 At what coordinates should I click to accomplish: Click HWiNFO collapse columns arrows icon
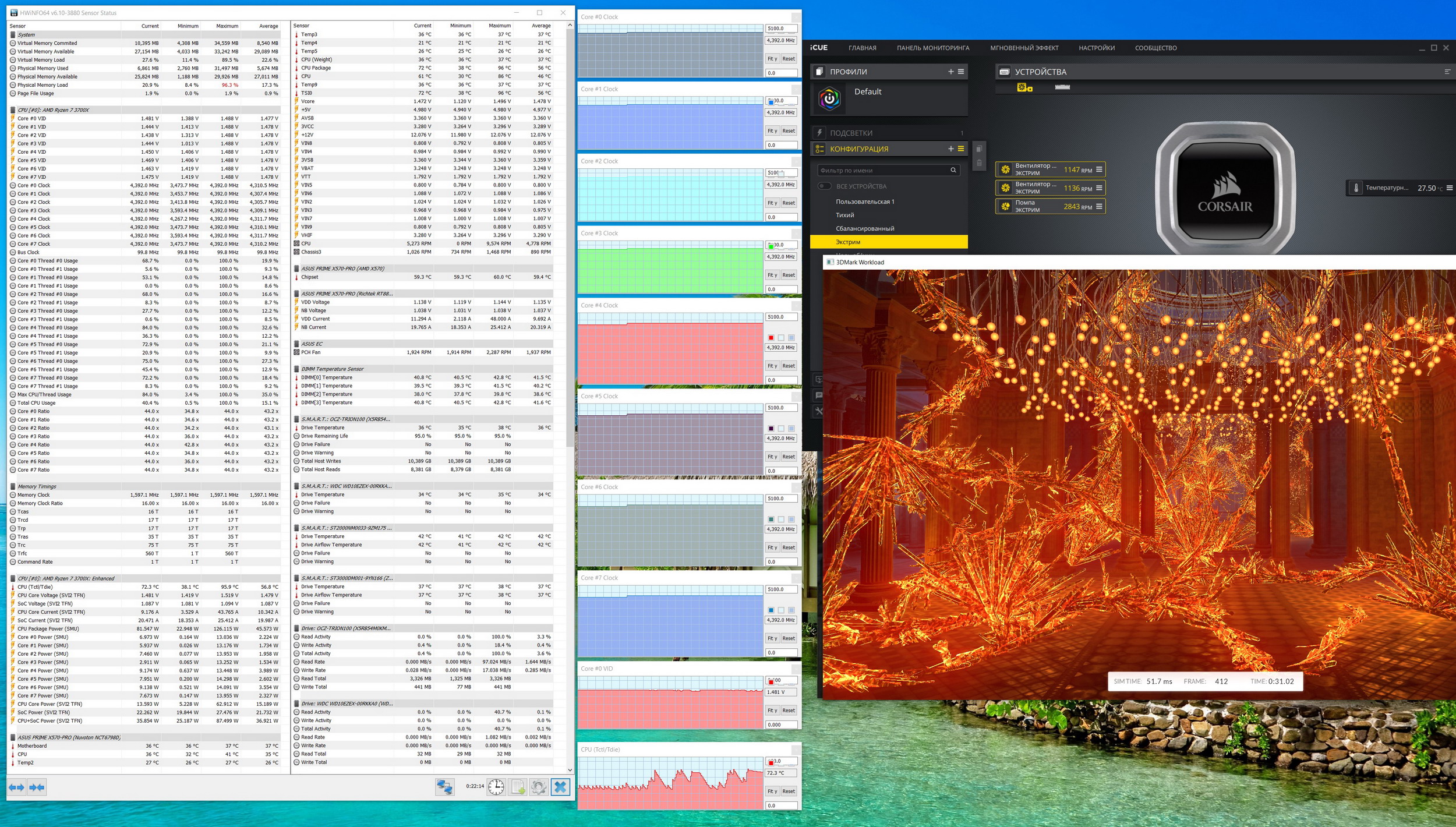tap(37, 787)
